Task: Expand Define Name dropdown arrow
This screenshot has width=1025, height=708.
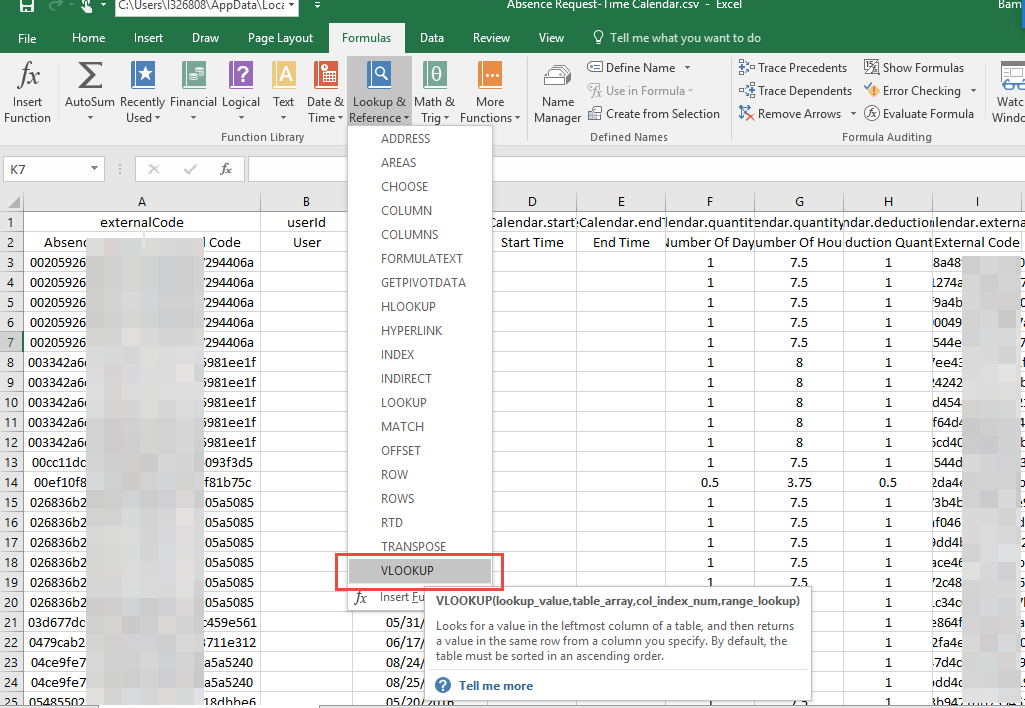Action: coord(687,67)
